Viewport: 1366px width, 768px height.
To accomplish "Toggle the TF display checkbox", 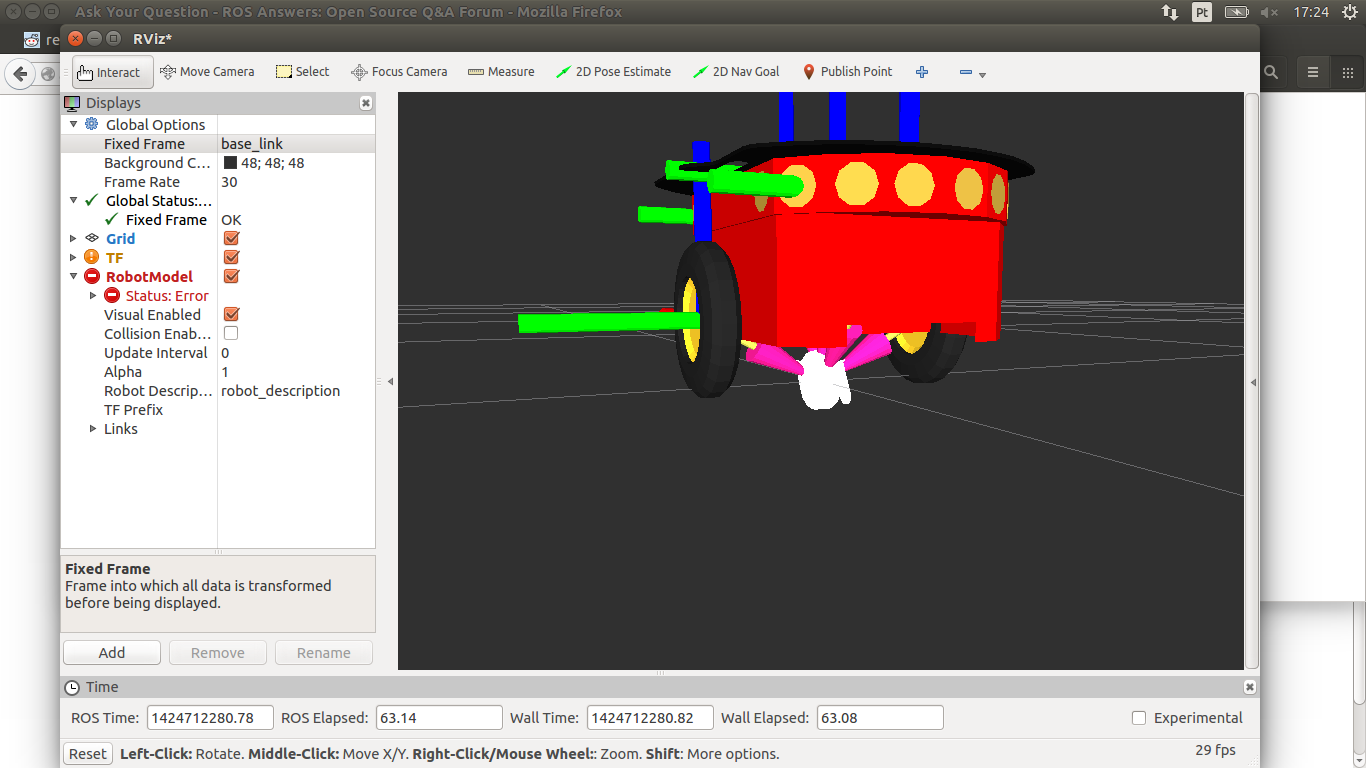I will (x=231, y=257).
